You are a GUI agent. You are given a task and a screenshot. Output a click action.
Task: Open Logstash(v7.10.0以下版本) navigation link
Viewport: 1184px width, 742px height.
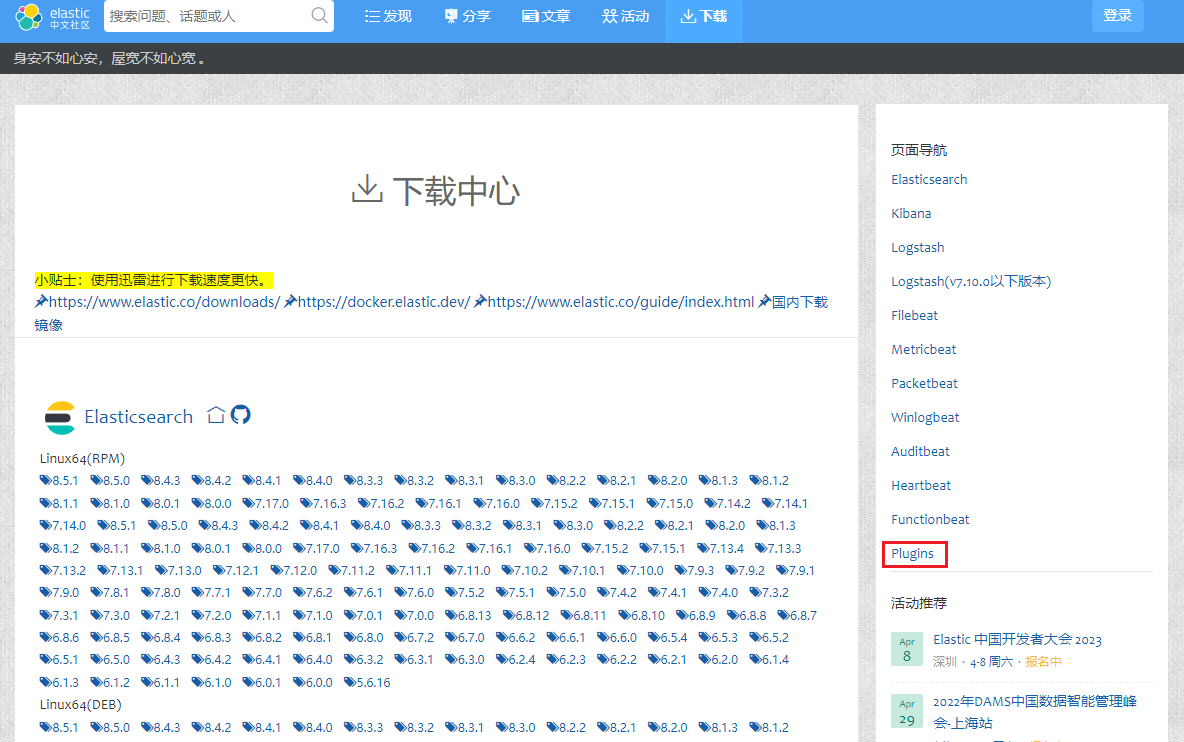[971, 282]
